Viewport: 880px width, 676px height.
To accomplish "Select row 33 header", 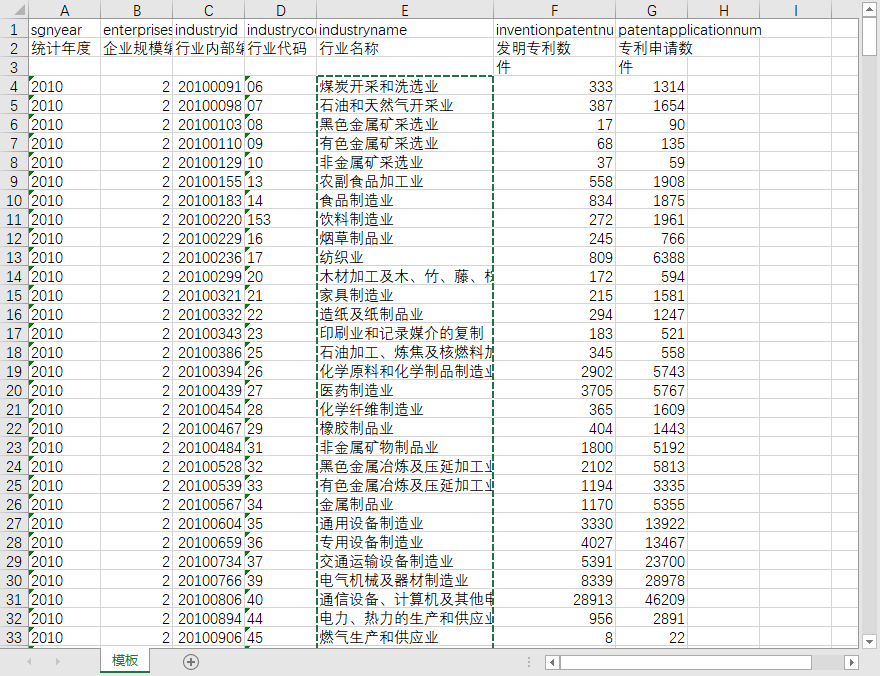I will [x=14, y=637].
